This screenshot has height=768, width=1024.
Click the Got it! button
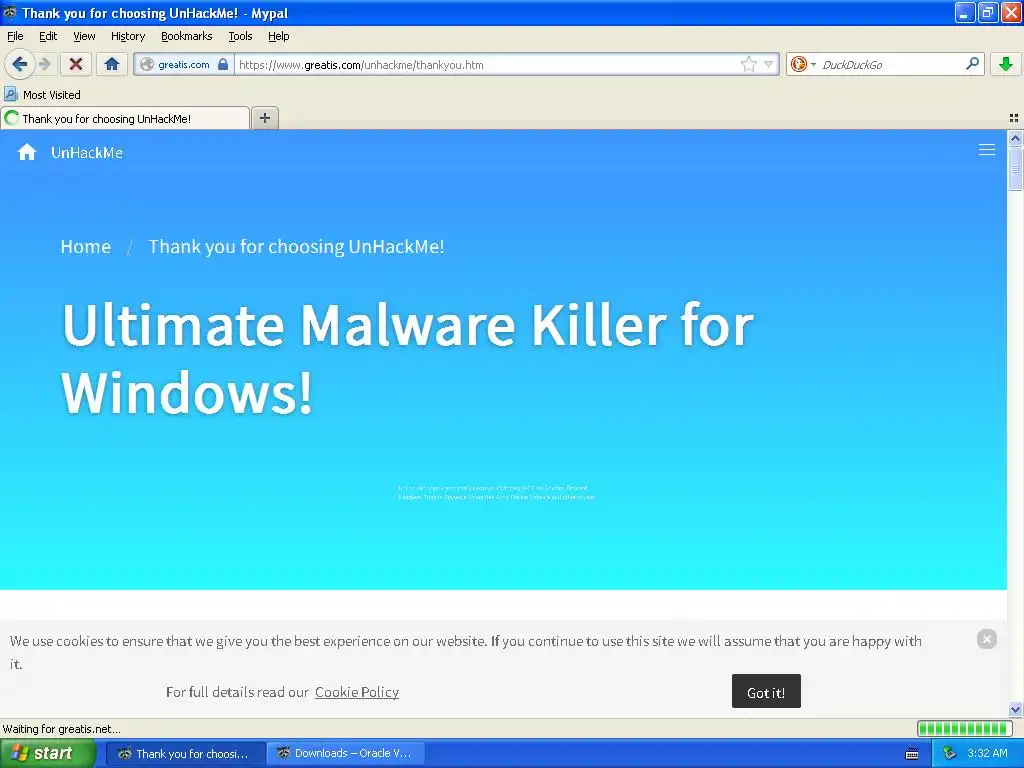[x=766, y=692]
